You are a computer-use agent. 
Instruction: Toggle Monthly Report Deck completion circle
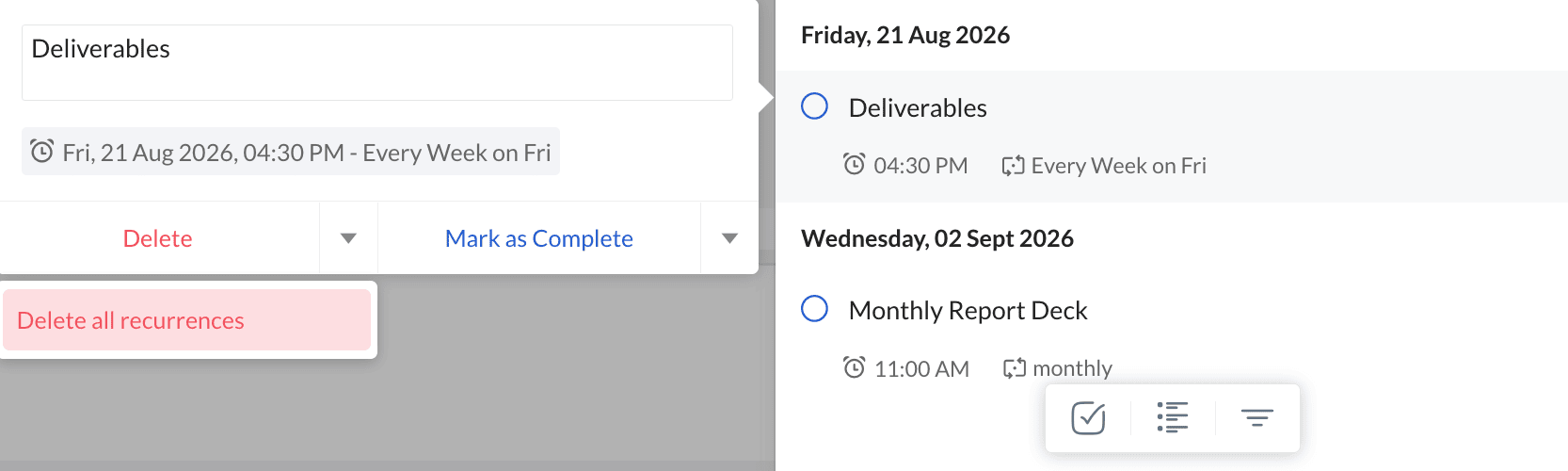coord(814,308)
